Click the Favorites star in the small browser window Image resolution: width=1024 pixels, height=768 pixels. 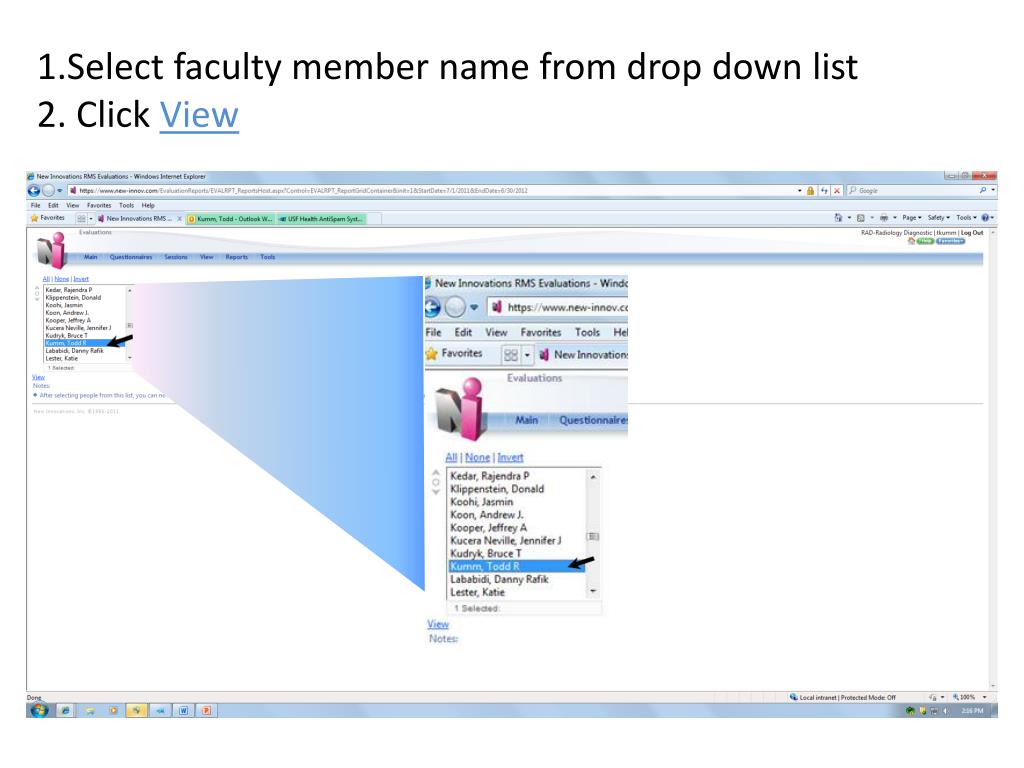coord(35,218)
